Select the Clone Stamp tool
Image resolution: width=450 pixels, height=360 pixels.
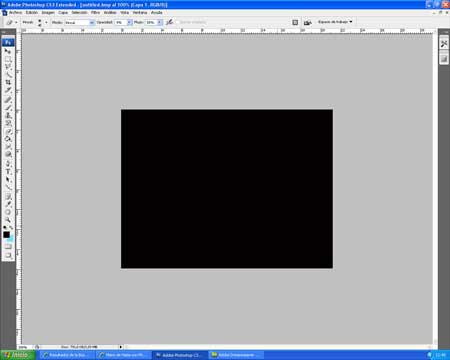tap(8, 115)
